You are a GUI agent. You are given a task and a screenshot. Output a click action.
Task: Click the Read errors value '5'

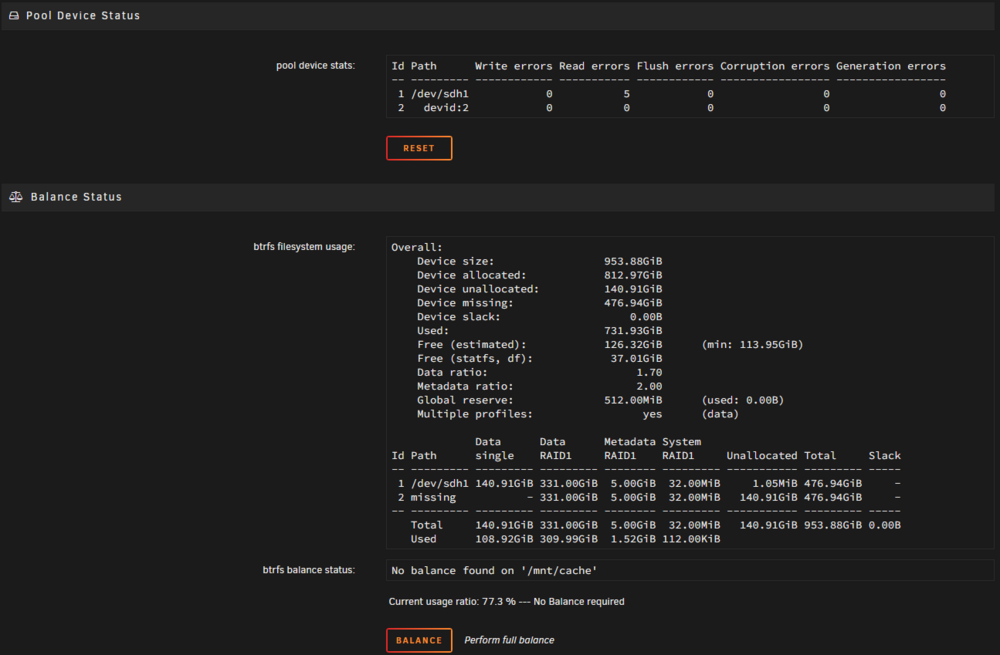point(626,94)
